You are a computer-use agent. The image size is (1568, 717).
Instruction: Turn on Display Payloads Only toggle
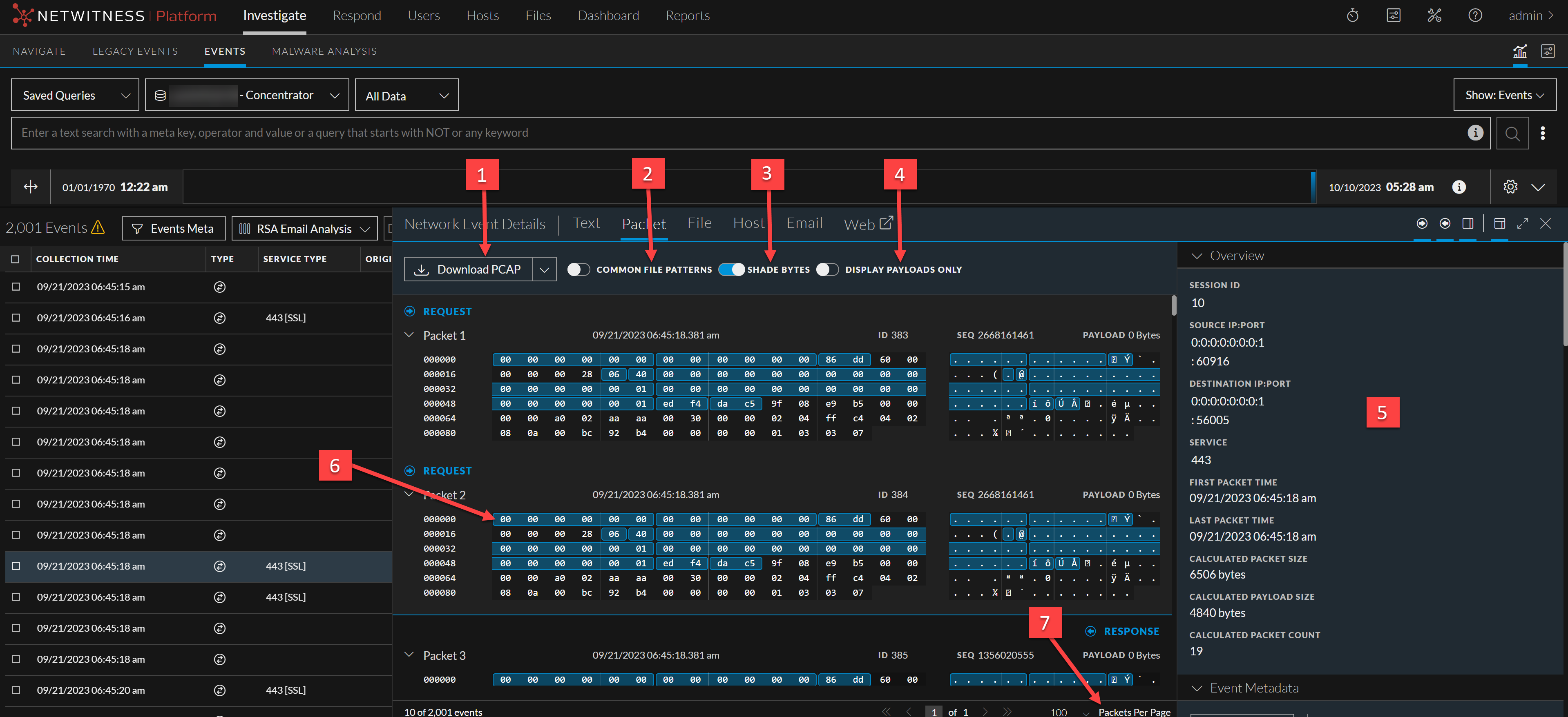pyautogui.click(x=827, y=269)
